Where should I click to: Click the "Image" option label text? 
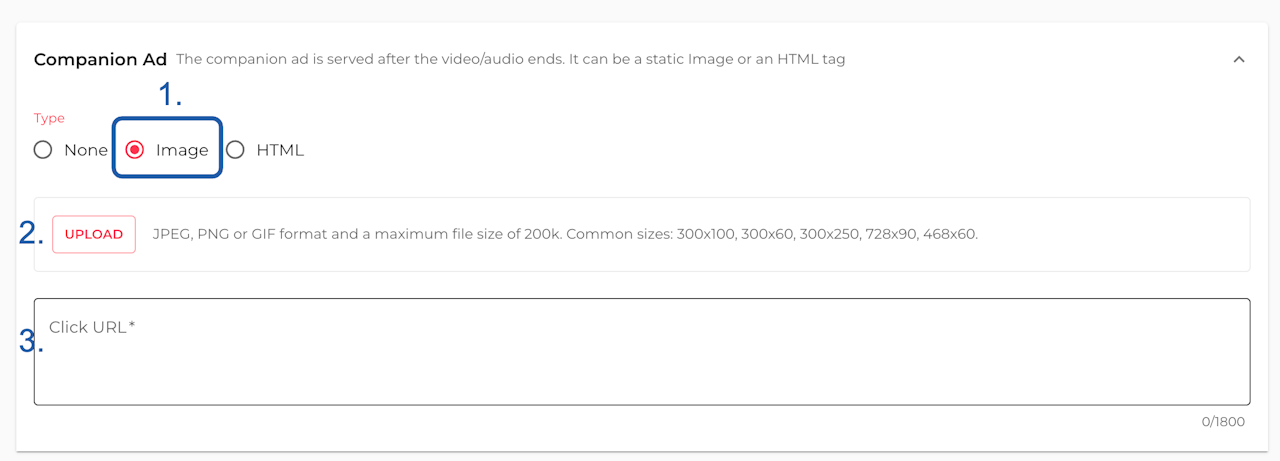[x=182, y=150]
